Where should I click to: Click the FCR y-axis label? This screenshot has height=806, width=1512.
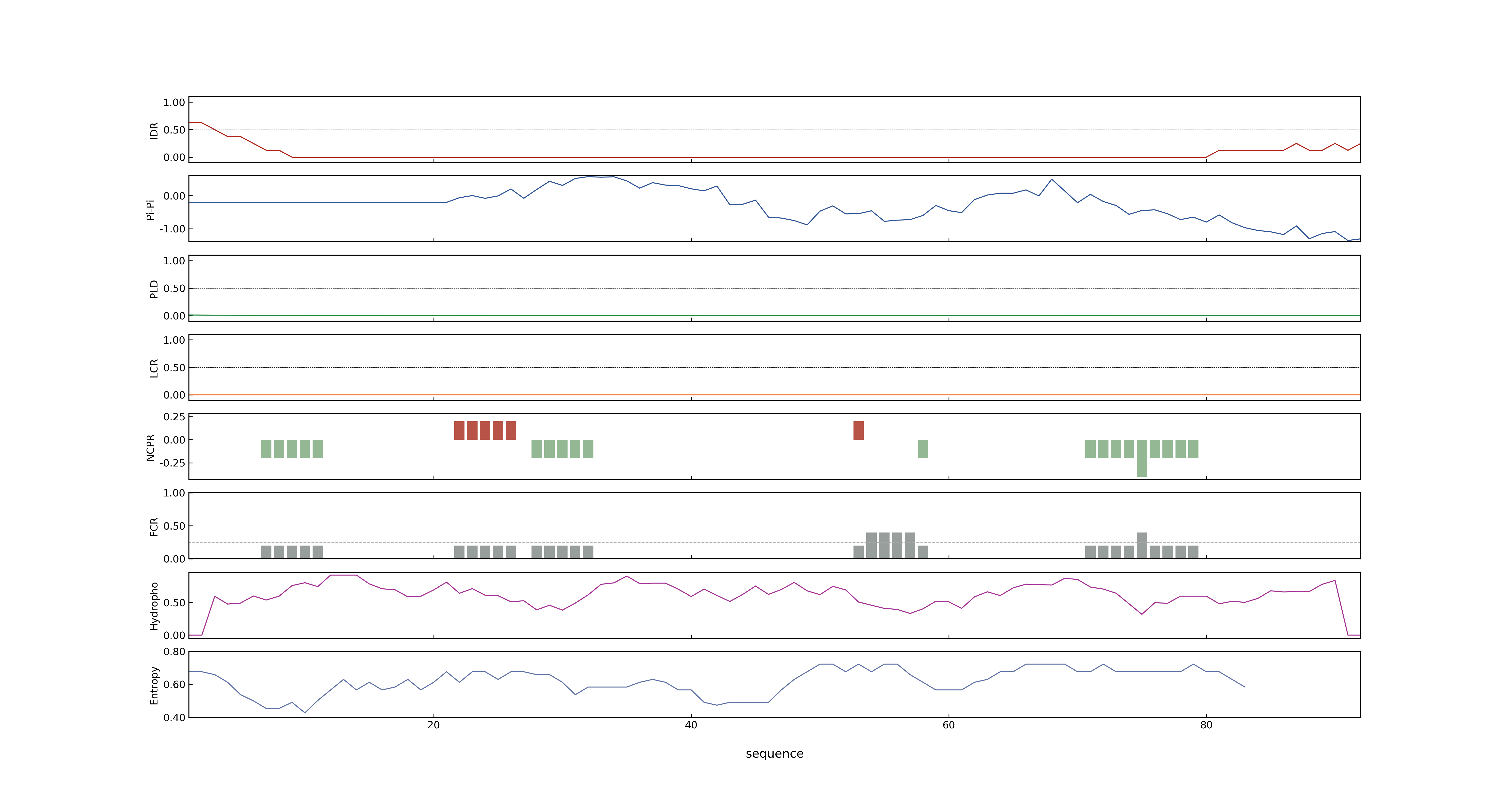coord(154,527)
